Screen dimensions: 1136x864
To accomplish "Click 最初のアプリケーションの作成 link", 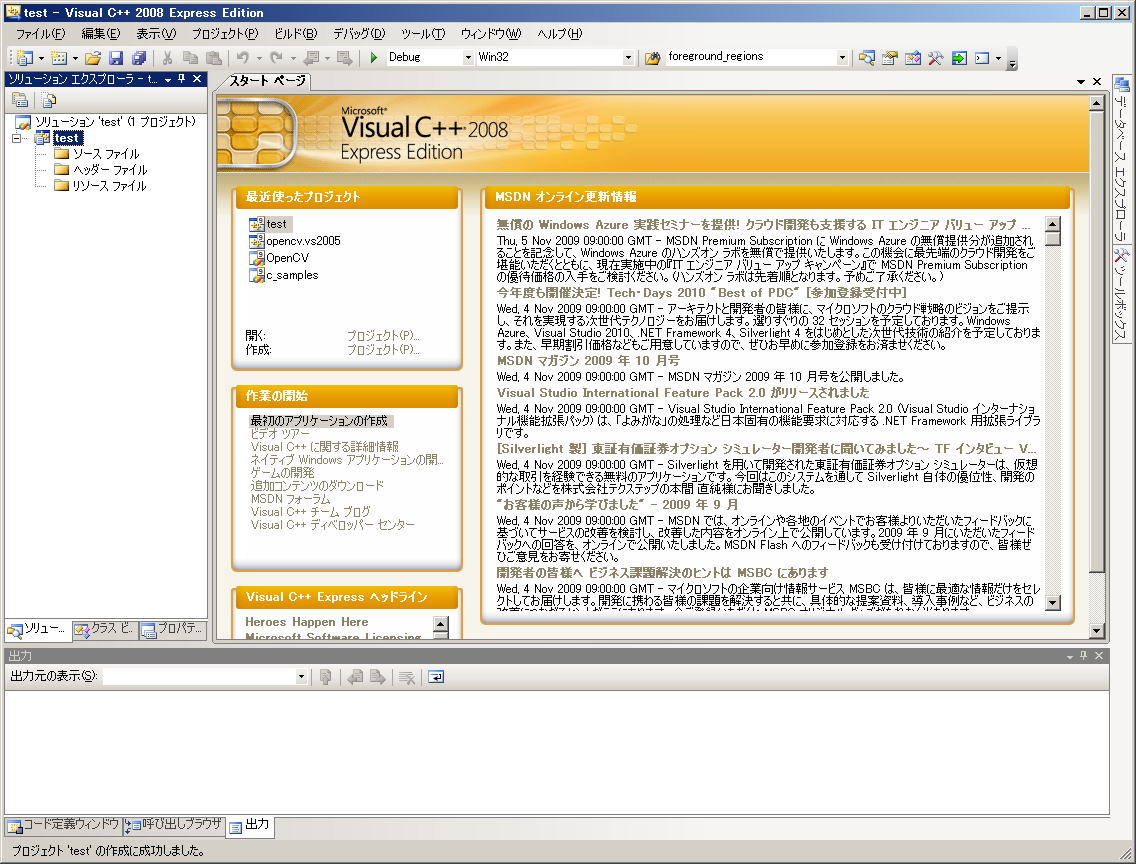I will pyautogui.click(x=320, y=421).
